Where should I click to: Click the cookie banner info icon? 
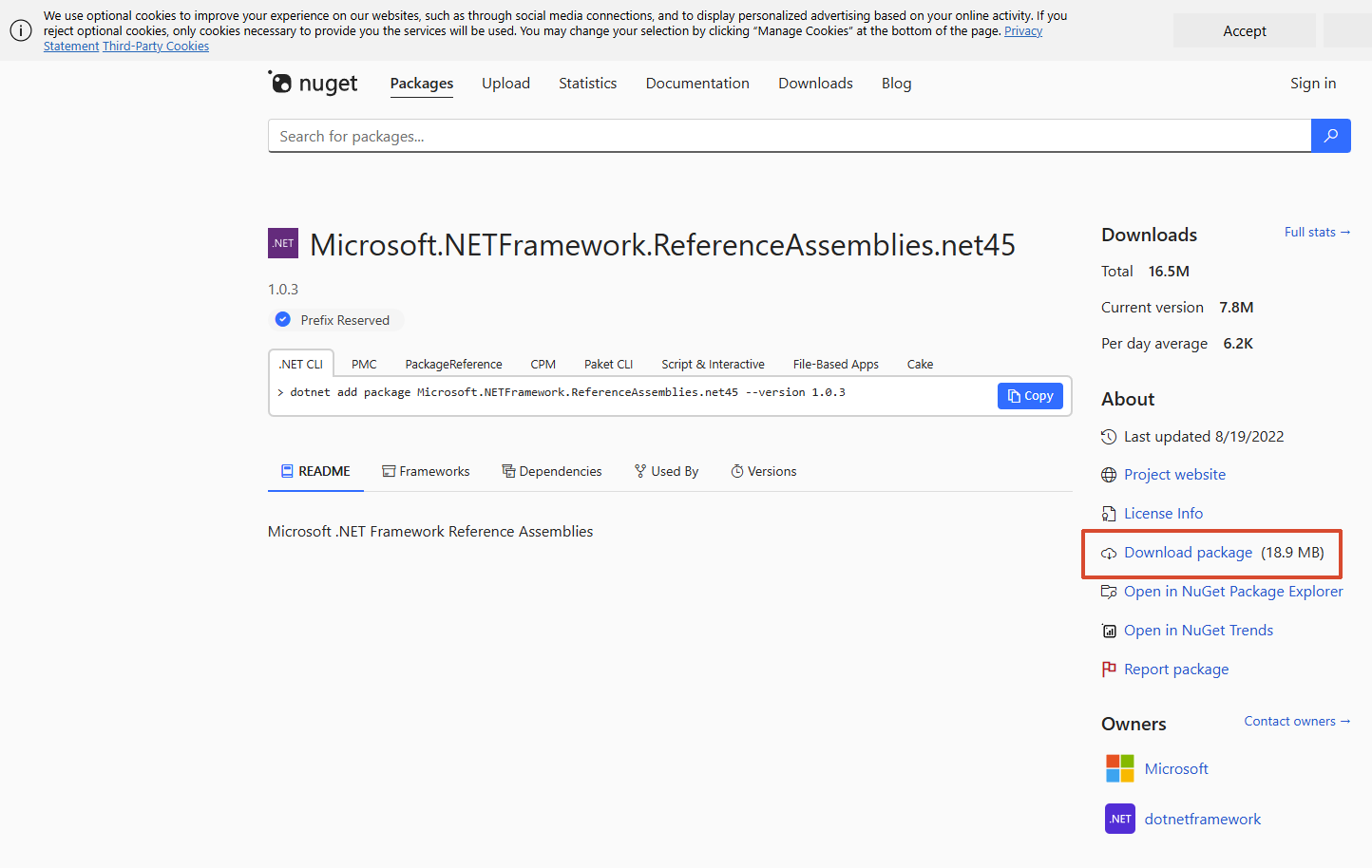click(21, 30)
